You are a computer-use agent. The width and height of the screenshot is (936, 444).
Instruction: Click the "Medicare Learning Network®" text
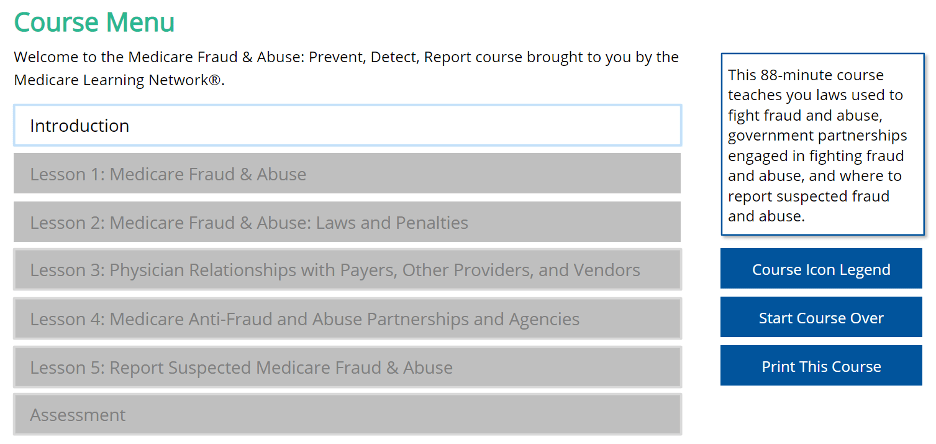(118, 80)
